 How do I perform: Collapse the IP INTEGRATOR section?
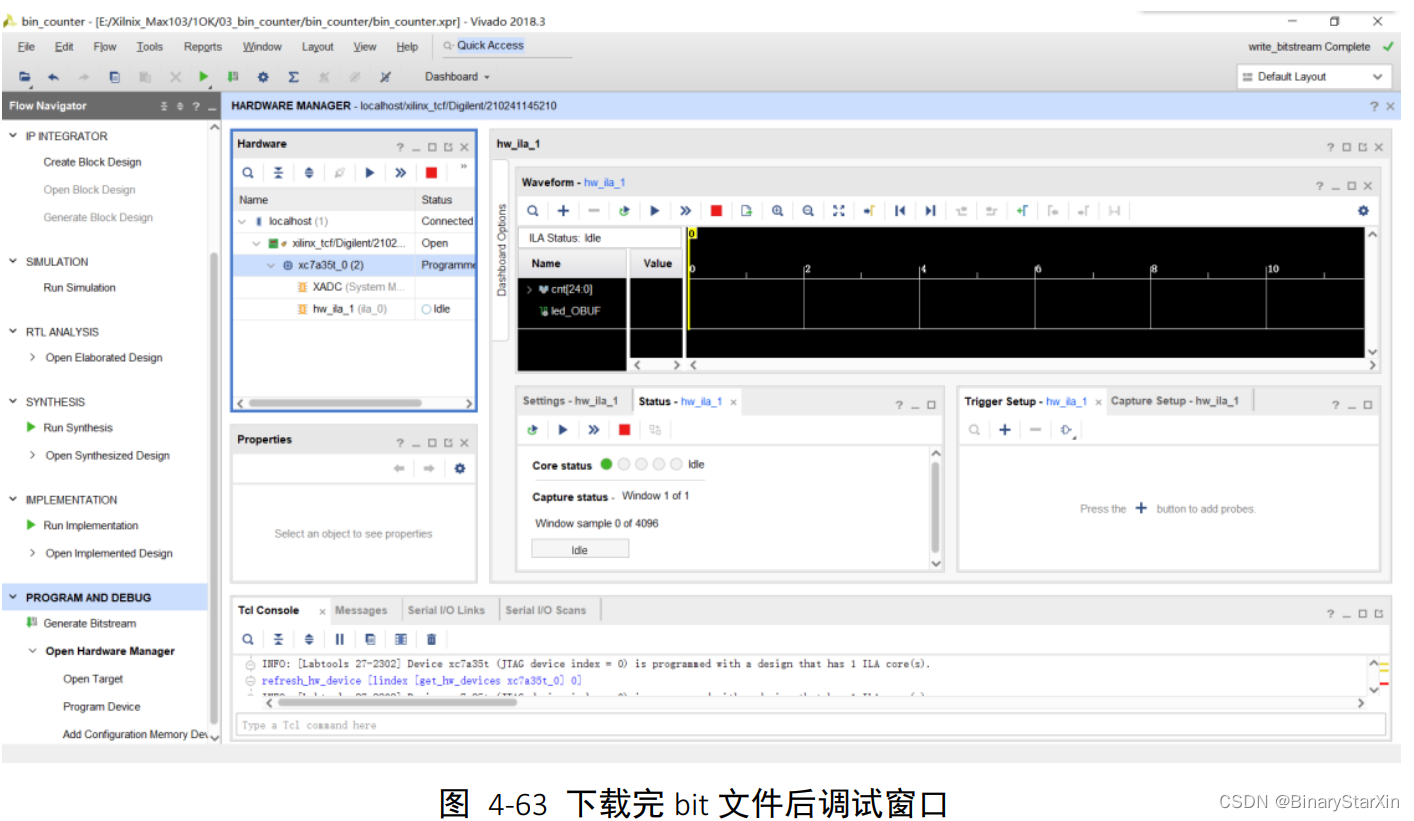(x=13, y=136)
